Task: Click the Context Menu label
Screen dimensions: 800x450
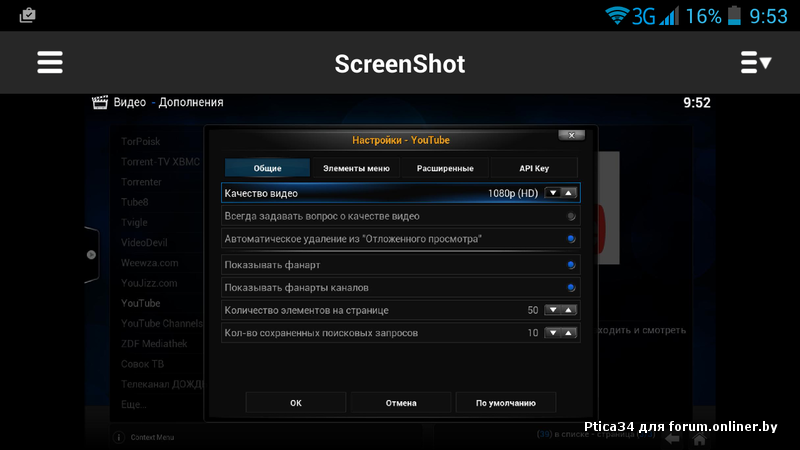Action: pos(152,437)
